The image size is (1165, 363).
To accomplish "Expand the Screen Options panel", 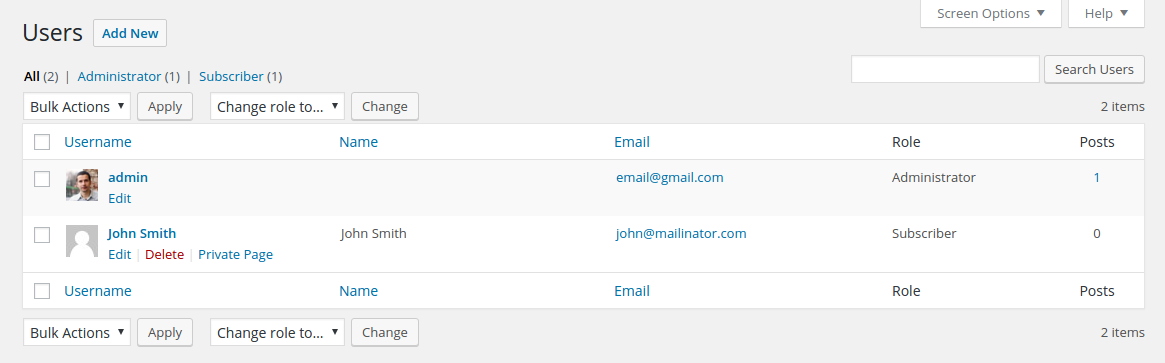I will tap(990, 13).
